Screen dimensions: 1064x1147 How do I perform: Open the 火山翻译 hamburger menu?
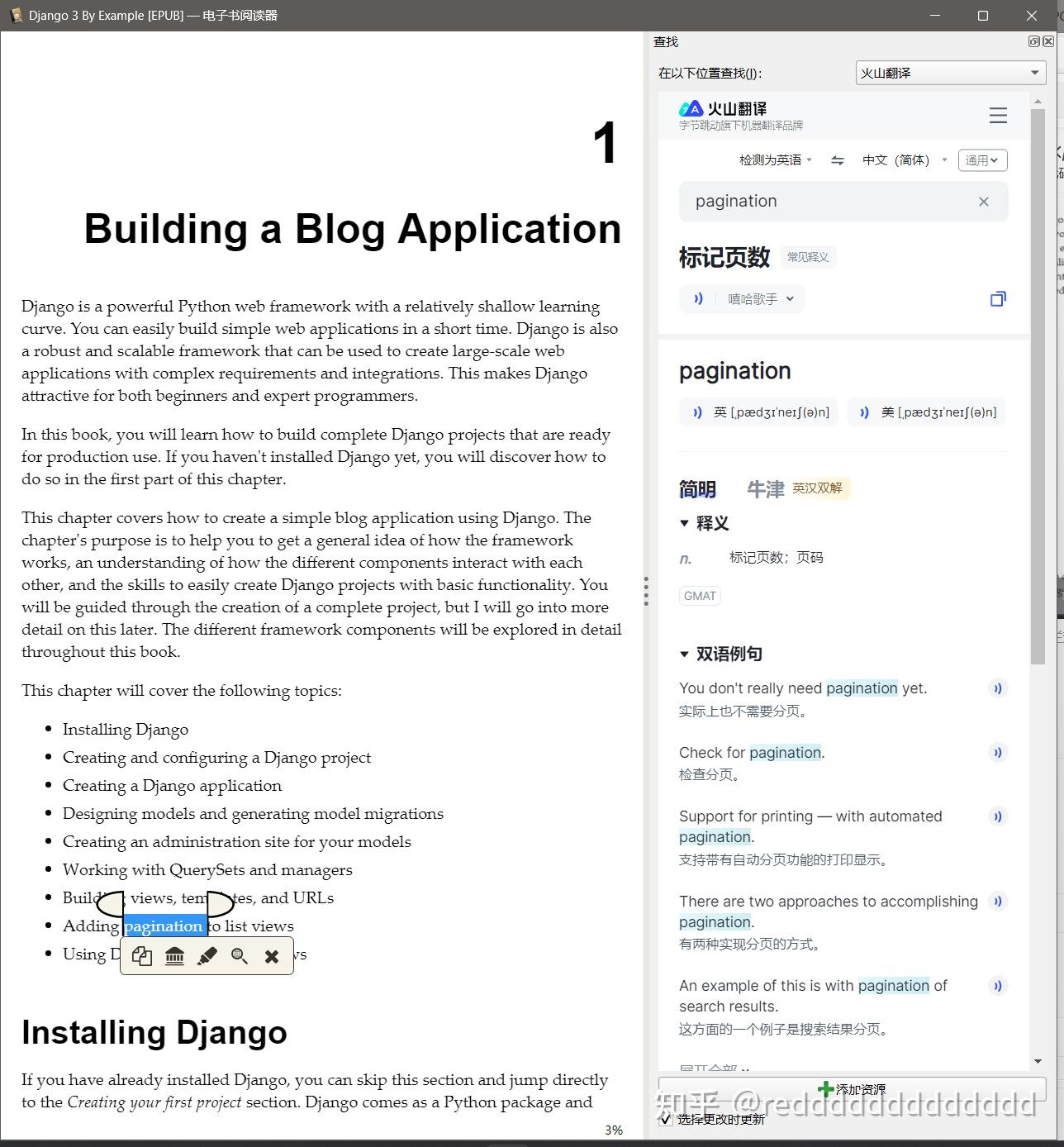click(998, 115)
